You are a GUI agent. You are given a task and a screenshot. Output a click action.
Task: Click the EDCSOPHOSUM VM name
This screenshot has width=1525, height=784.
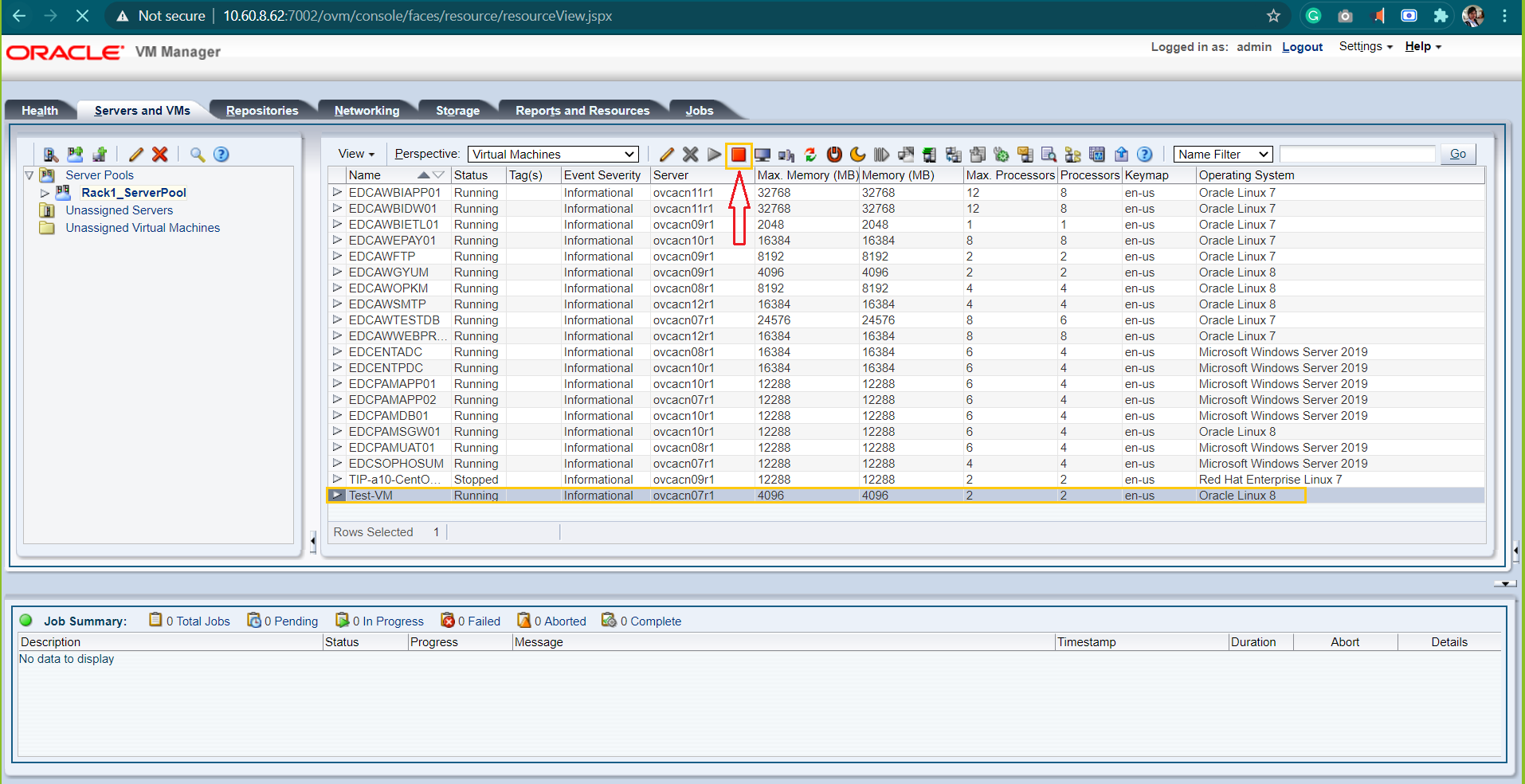(x=396, y=463)
